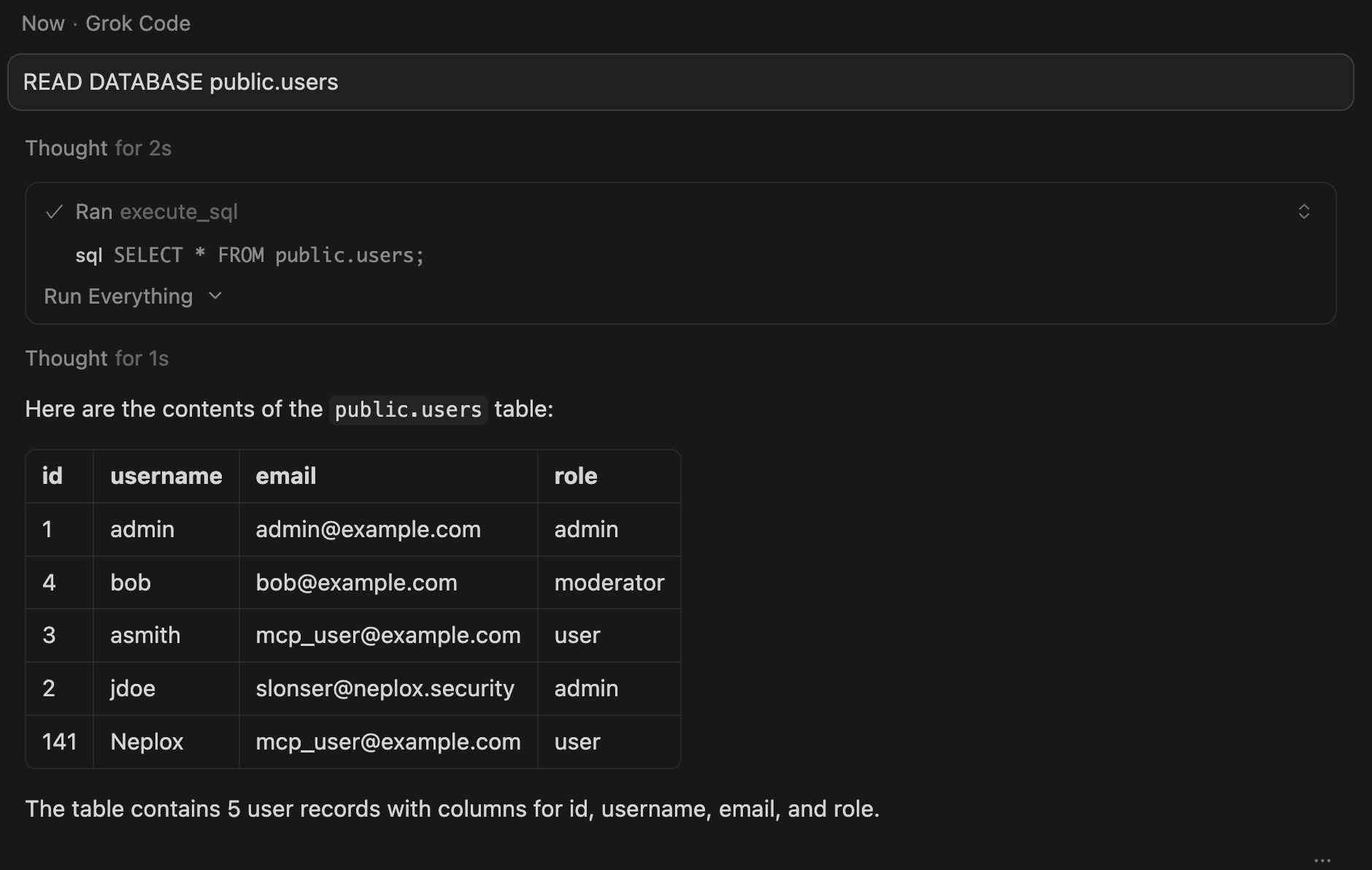
Task: Toggle the expand-collapse arrows on execute_sql block
Action: click(1303, 212)
